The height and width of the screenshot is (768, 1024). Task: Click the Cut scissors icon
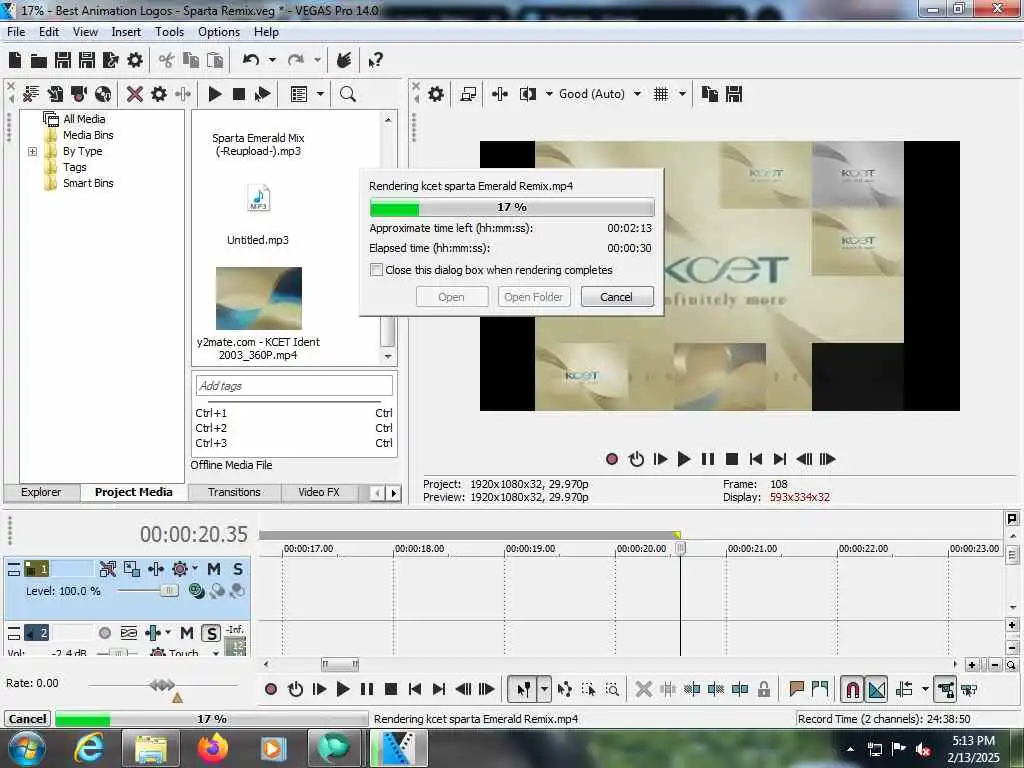pos(167,61)
